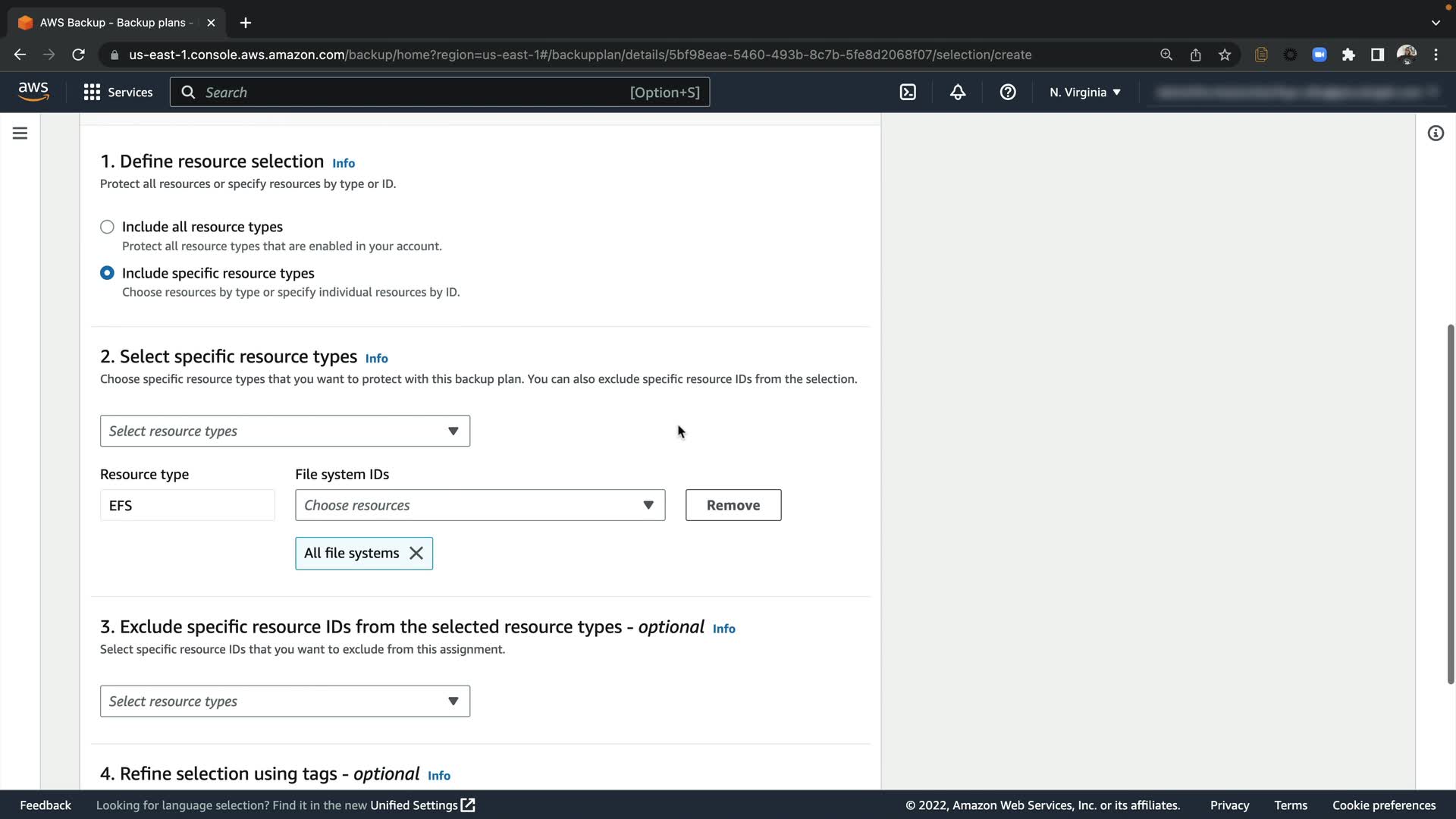
Task: Switch to AWS Backup browser tab
Action: [x=114, y=23]
